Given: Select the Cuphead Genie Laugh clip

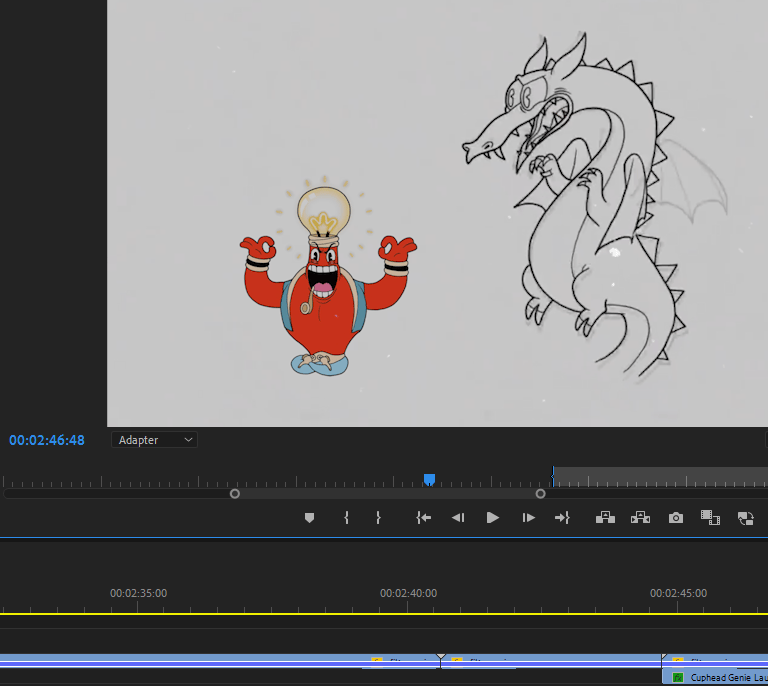Looking at the screenshot, I should point(715,678).
